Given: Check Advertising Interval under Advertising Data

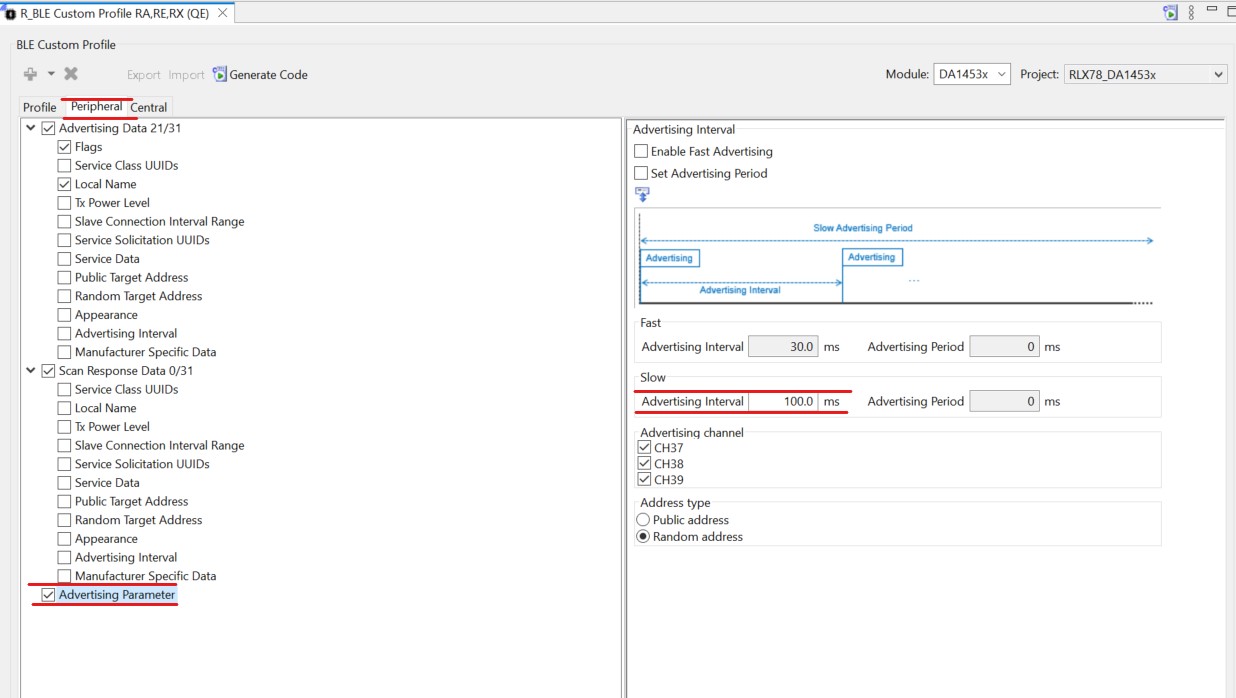Looking at the screenshot, I should [x=64, y=333].
